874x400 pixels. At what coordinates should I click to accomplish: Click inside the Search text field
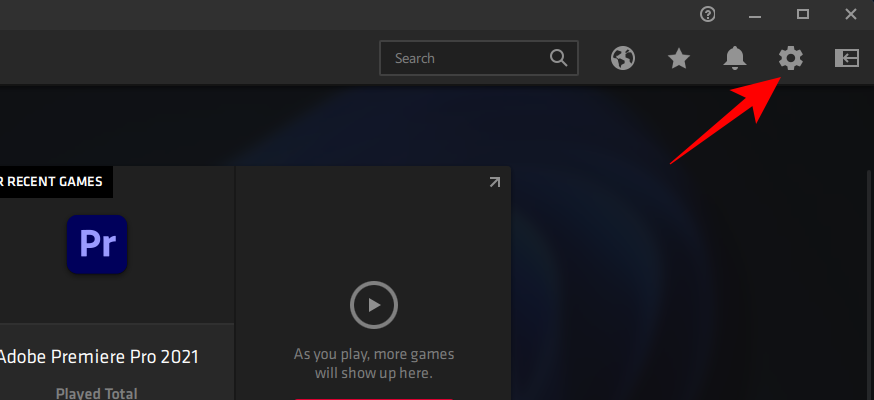(479, 58)
